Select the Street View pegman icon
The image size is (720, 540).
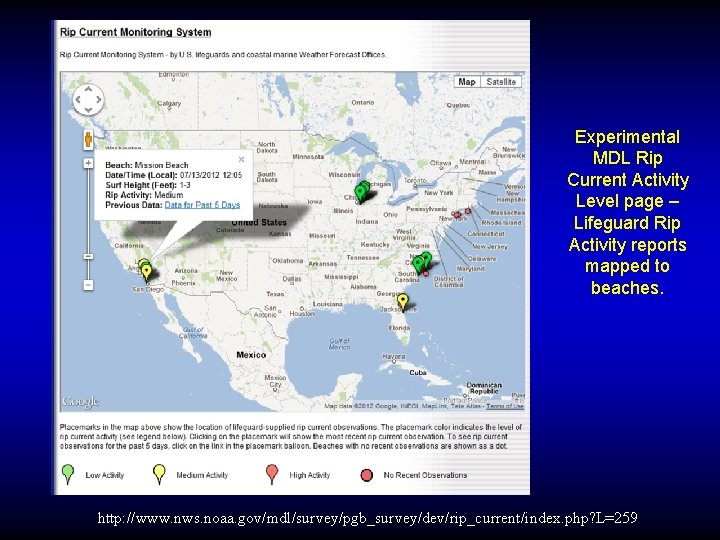click(88, 139)
